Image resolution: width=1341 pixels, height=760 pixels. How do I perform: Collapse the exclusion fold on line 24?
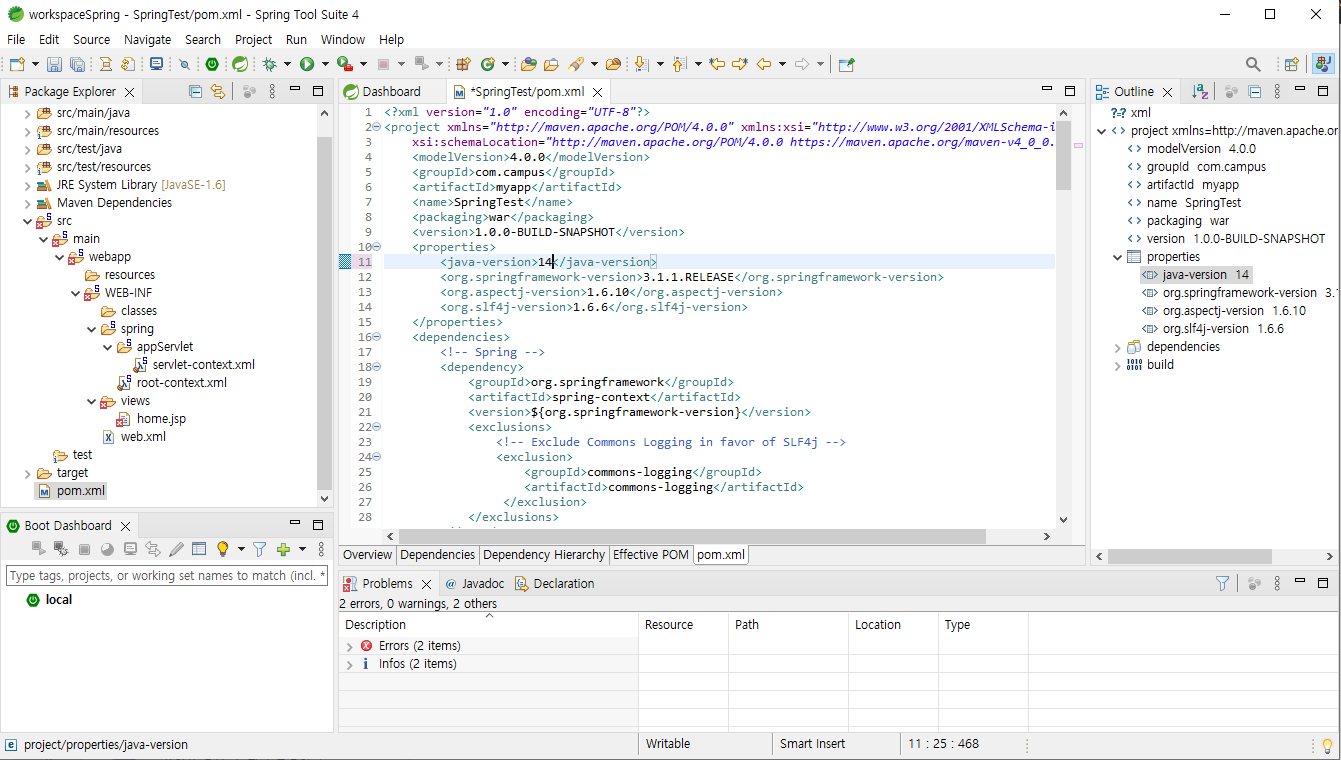(376, 457)
